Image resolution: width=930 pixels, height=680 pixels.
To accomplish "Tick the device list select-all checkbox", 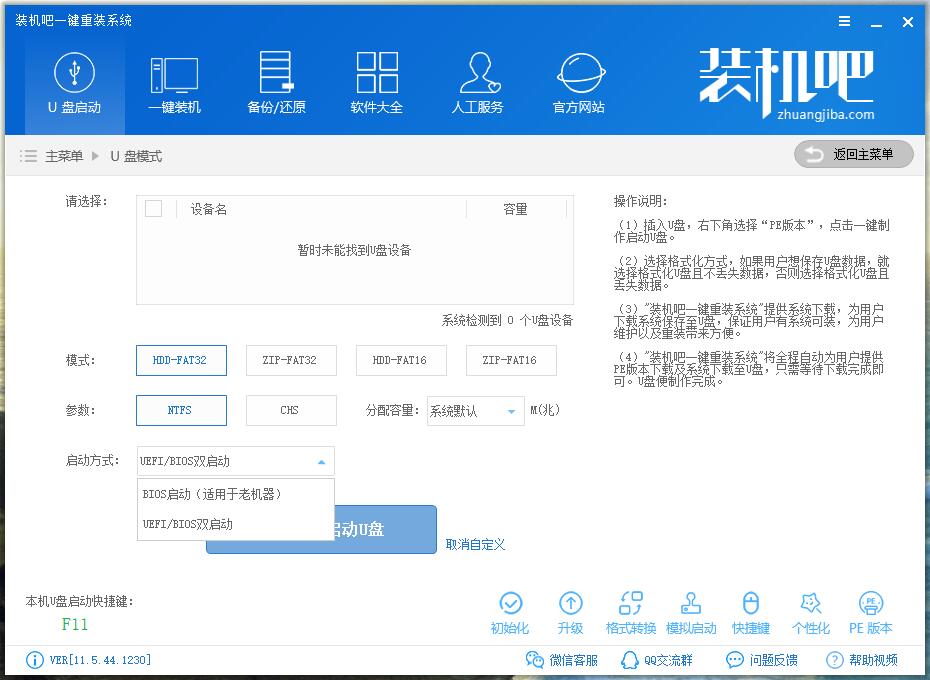I will coord(154,209).
